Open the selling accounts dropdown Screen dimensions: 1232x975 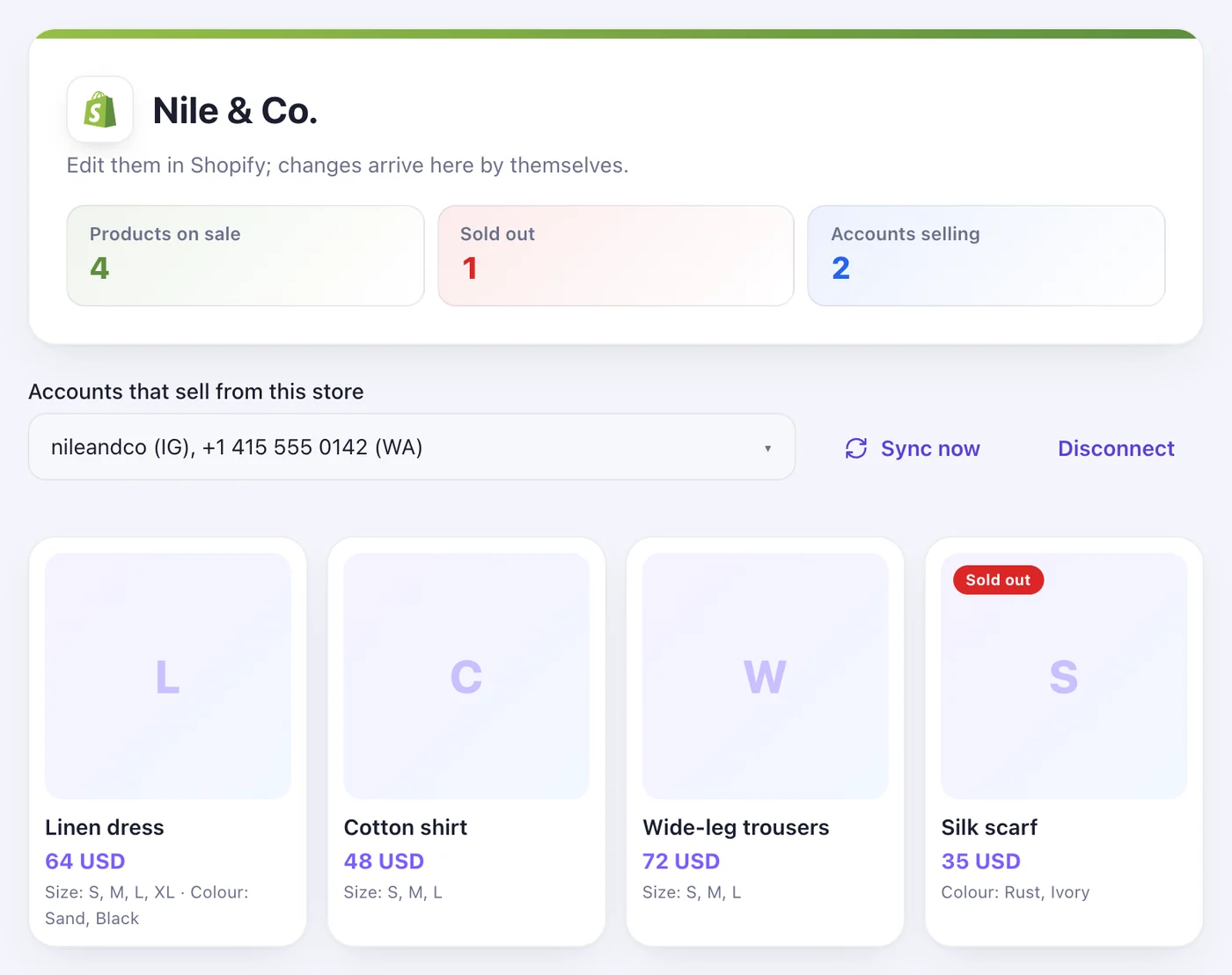(x=412, y=447)
